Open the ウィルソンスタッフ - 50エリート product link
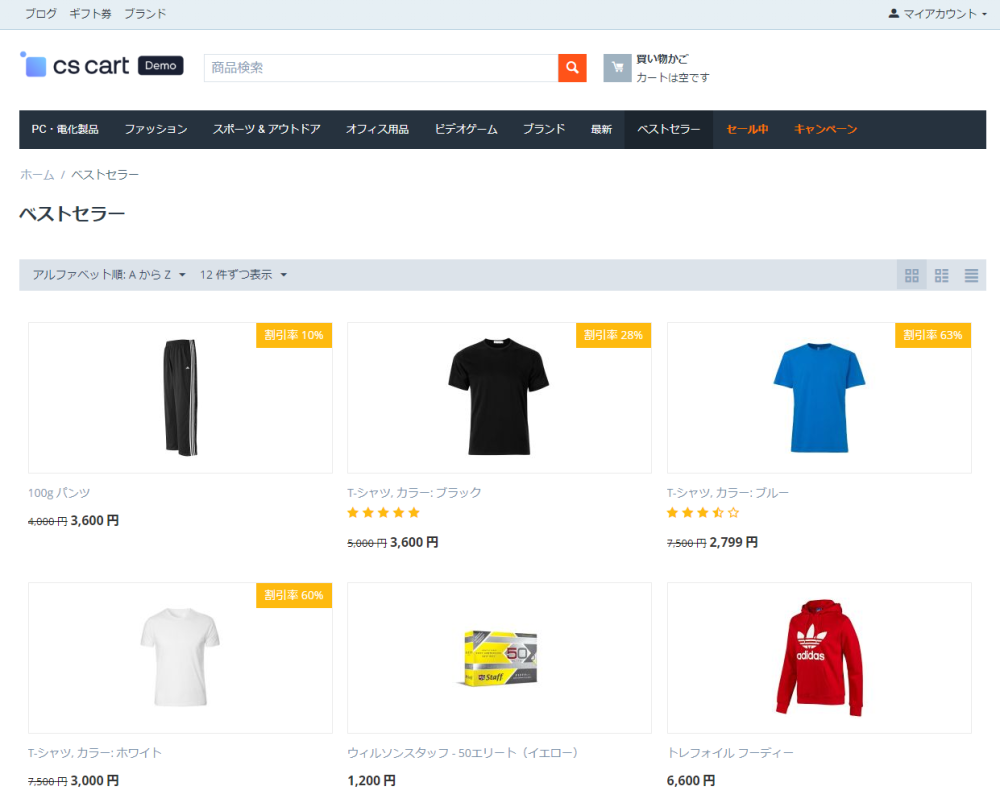This screenshot has height=807, width=1000. (x=463, y=753)
